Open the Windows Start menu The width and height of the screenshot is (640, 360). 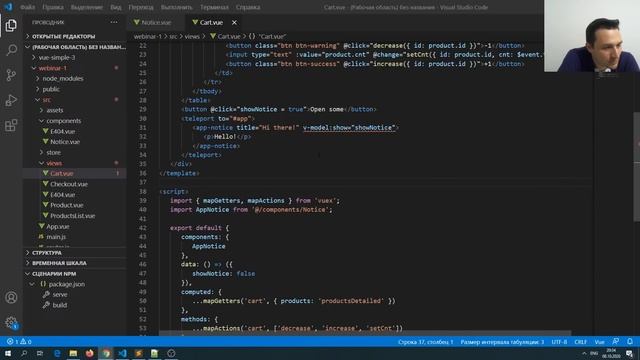[8, 353]
